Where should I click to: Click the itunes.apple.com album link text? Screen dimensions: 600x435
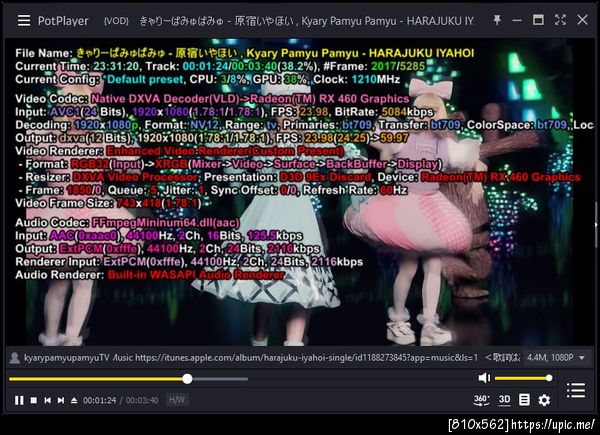pyautogui.click(x=306, y=358)
